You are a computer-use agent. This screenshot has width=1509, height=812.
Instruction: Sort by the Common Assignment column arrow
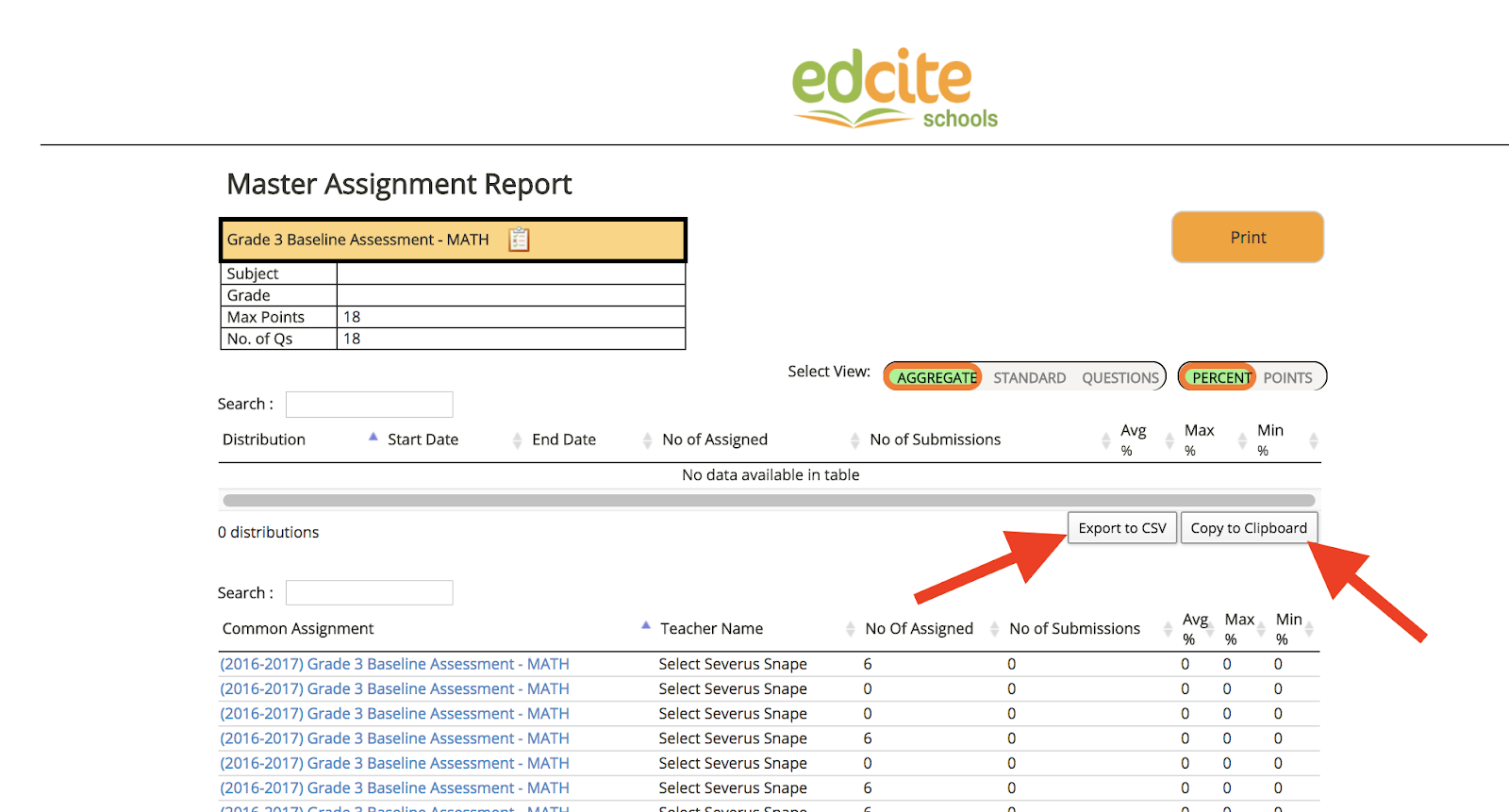point(646,625)
